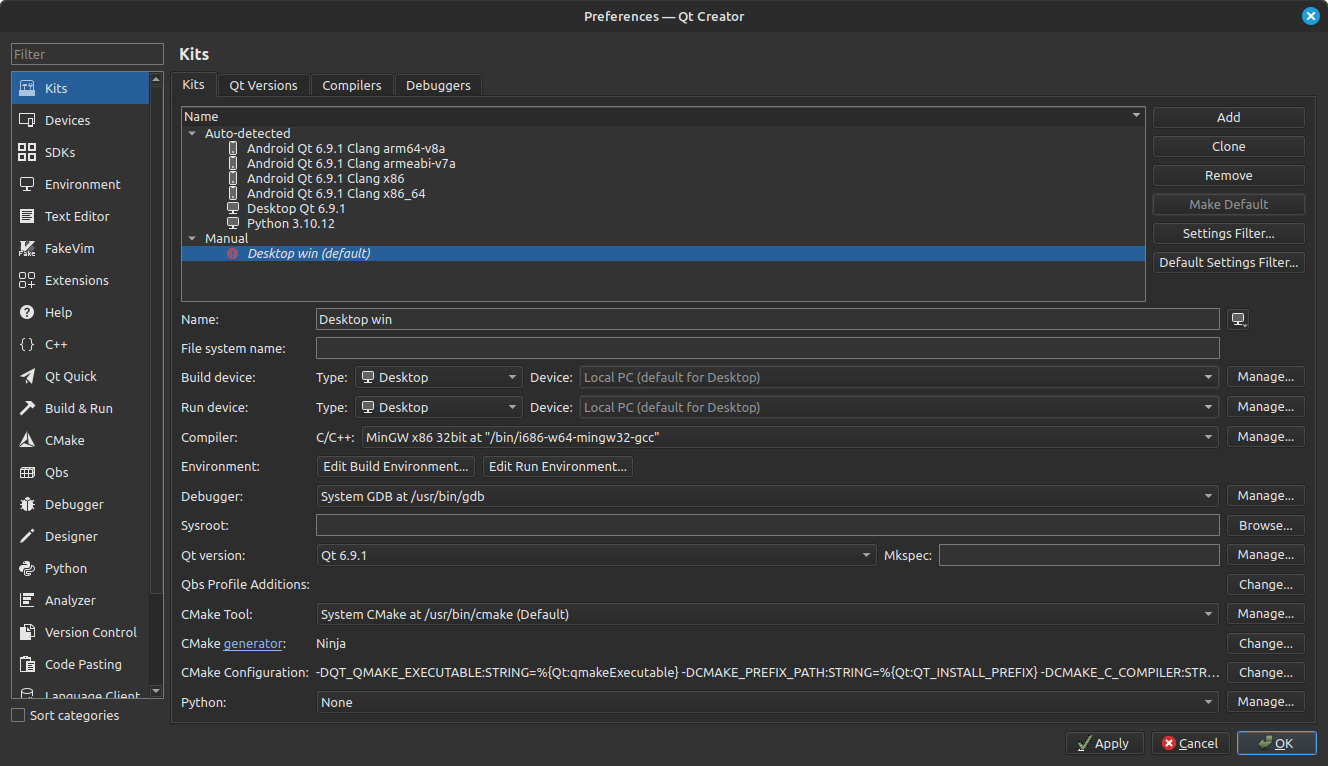Screen dimensions: 1328x766
Task: Open the Qt version dropdown
Action: coord(596,555)
